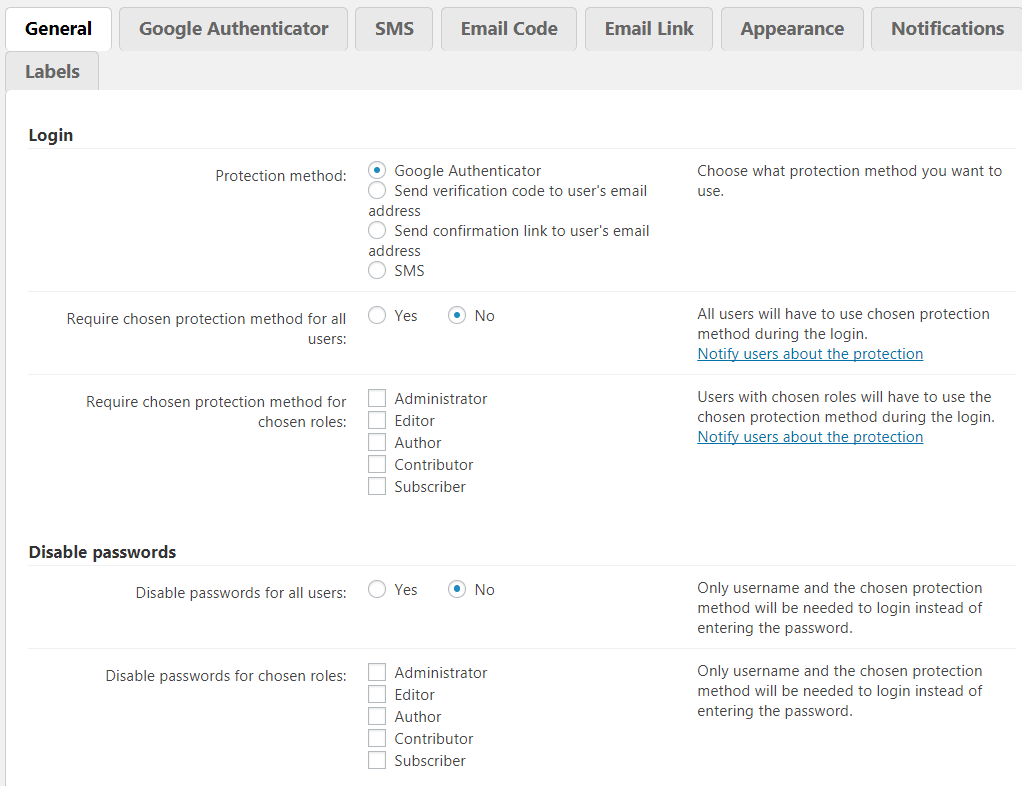
Task: Switch to the Google Authenticator tab
Action: pos(233,29)
